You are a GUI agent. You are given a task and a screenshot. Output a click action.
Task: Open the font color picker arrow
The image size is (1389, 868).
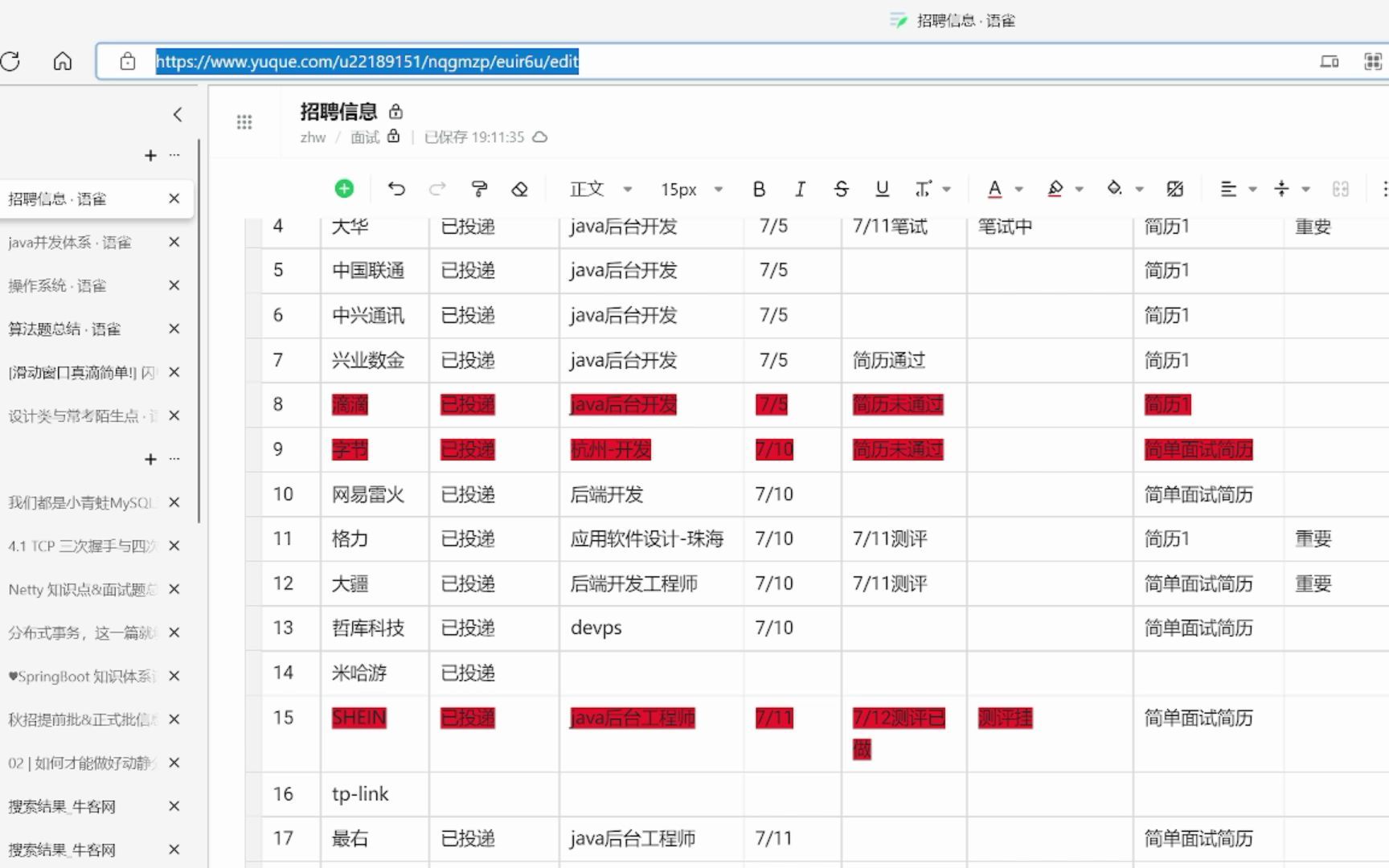1019,190
